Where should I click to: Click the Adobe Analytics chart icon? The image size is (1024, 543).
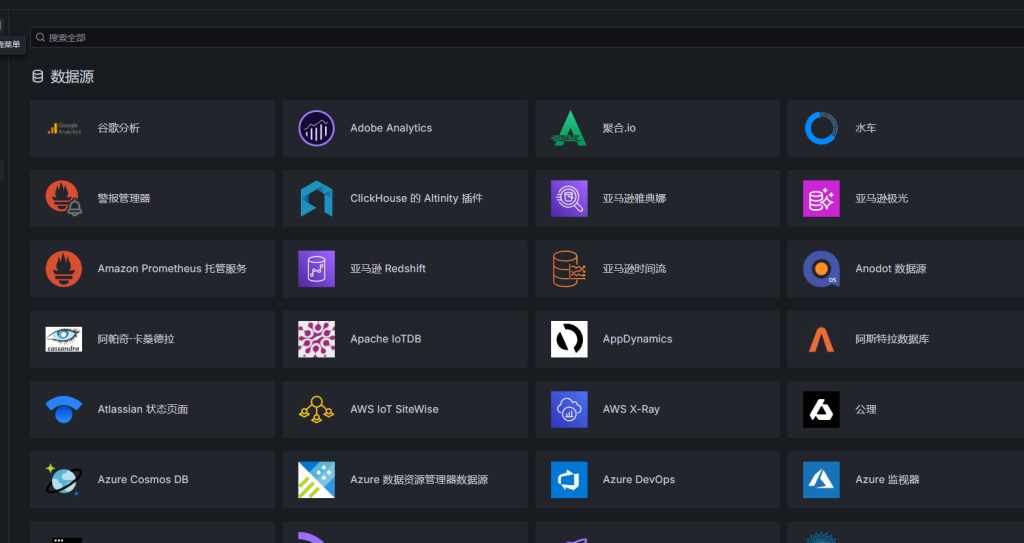click(x=317, y=128)
